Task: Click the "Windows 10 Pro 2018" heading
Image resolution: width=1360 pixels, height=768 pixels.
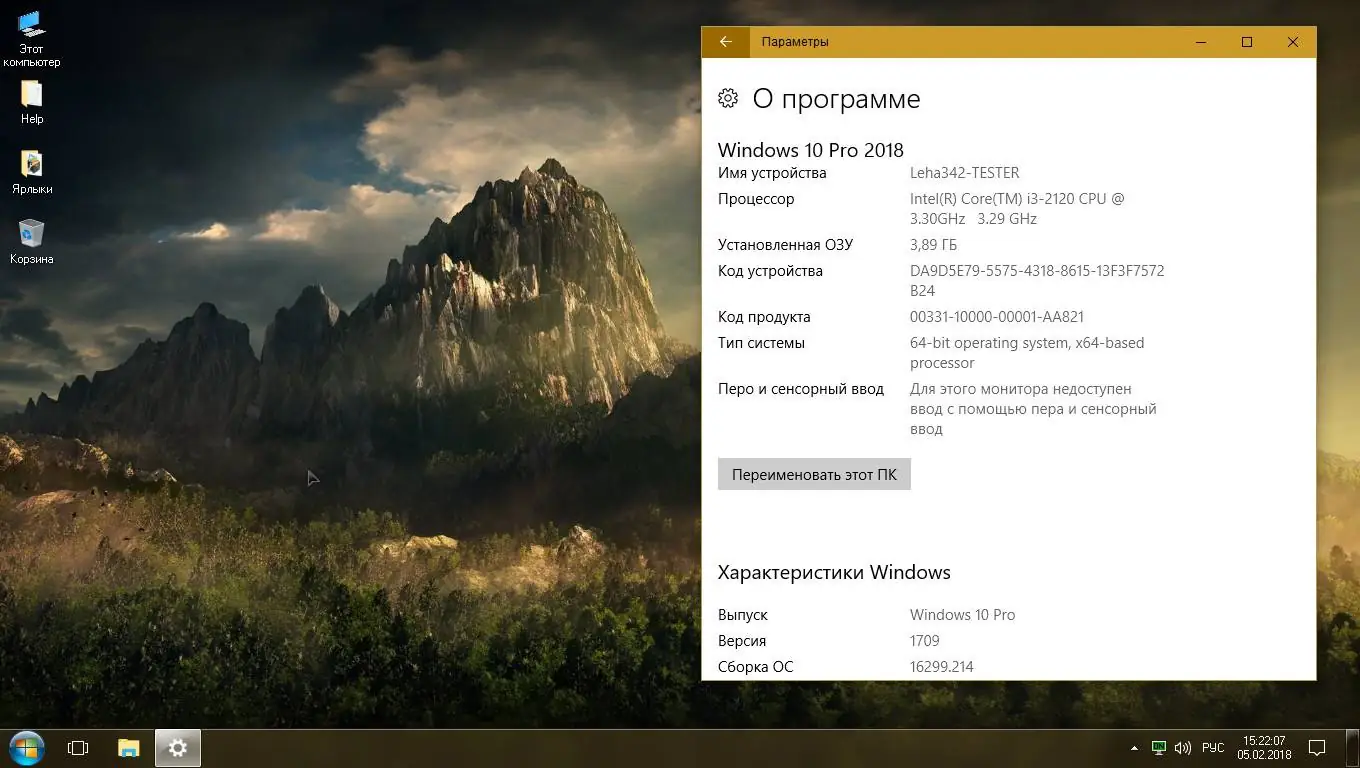Action: click(x=811, y=150)
